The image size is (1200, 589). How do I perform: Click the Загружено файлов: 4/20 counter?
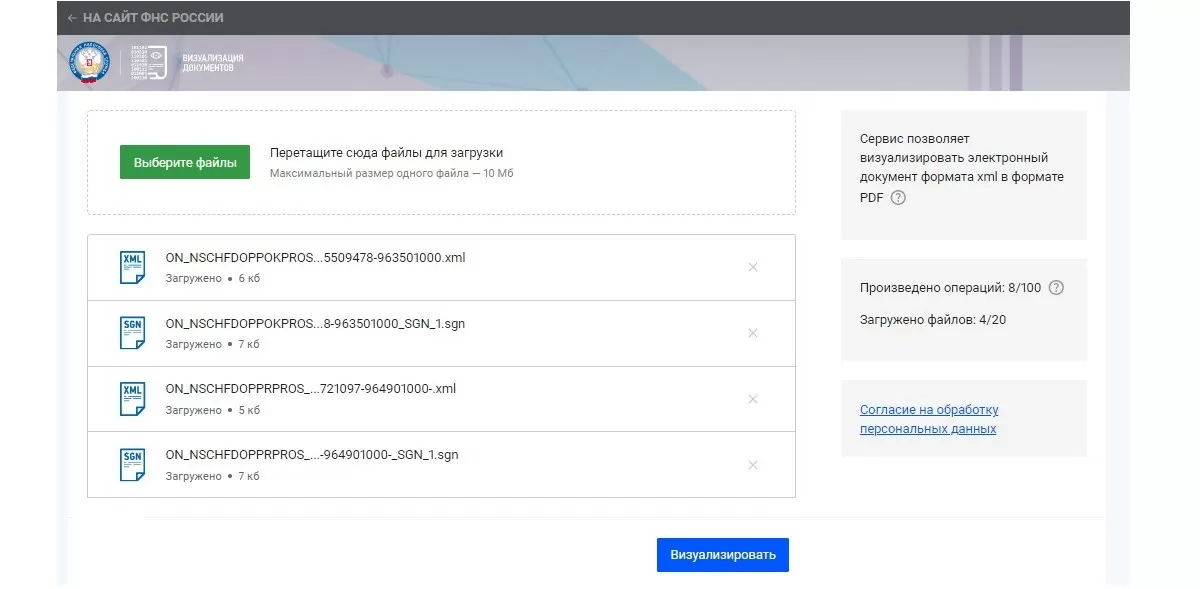click(x=933, y=320)
